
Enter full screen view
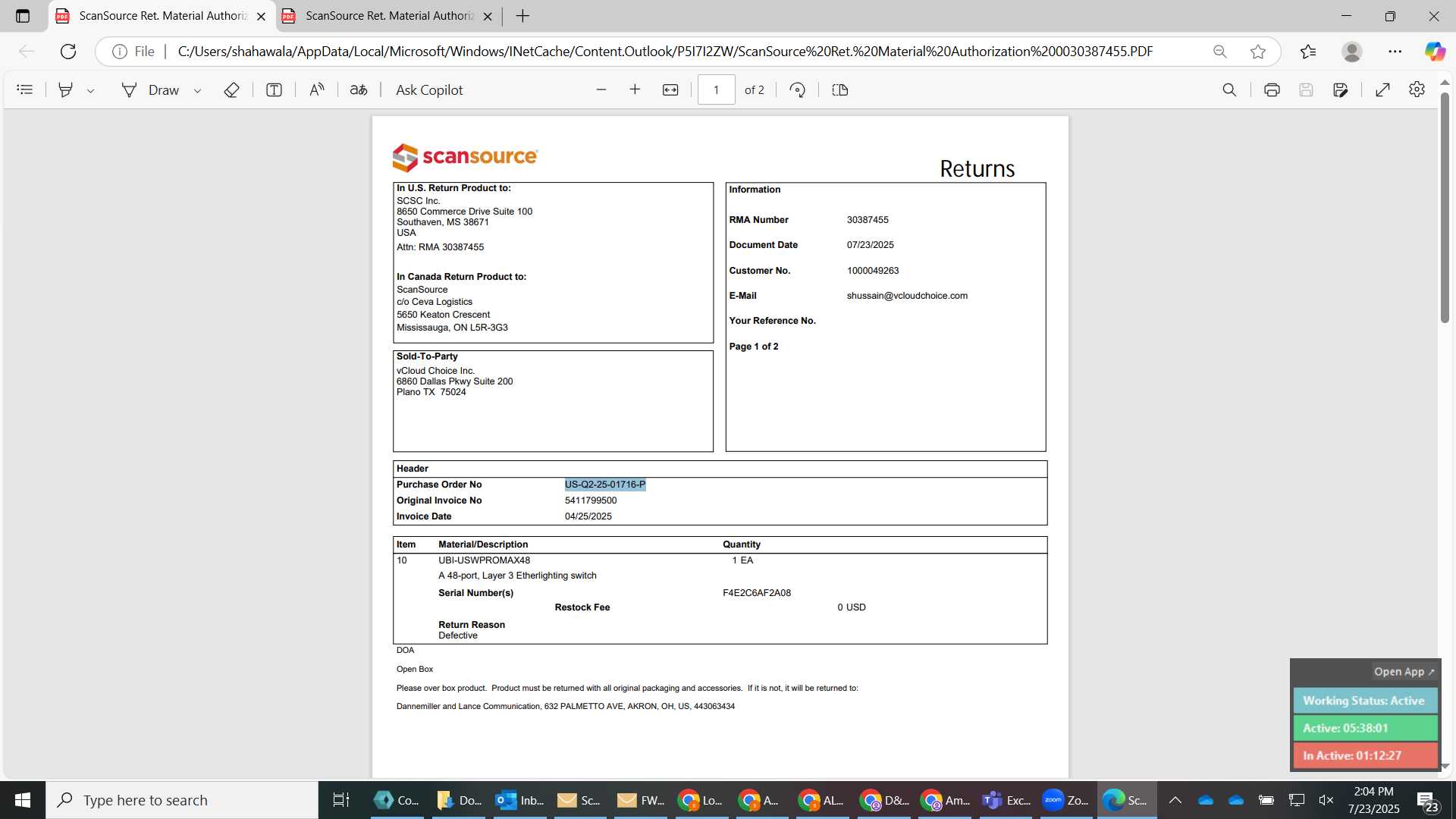[x=1382, y=89]
